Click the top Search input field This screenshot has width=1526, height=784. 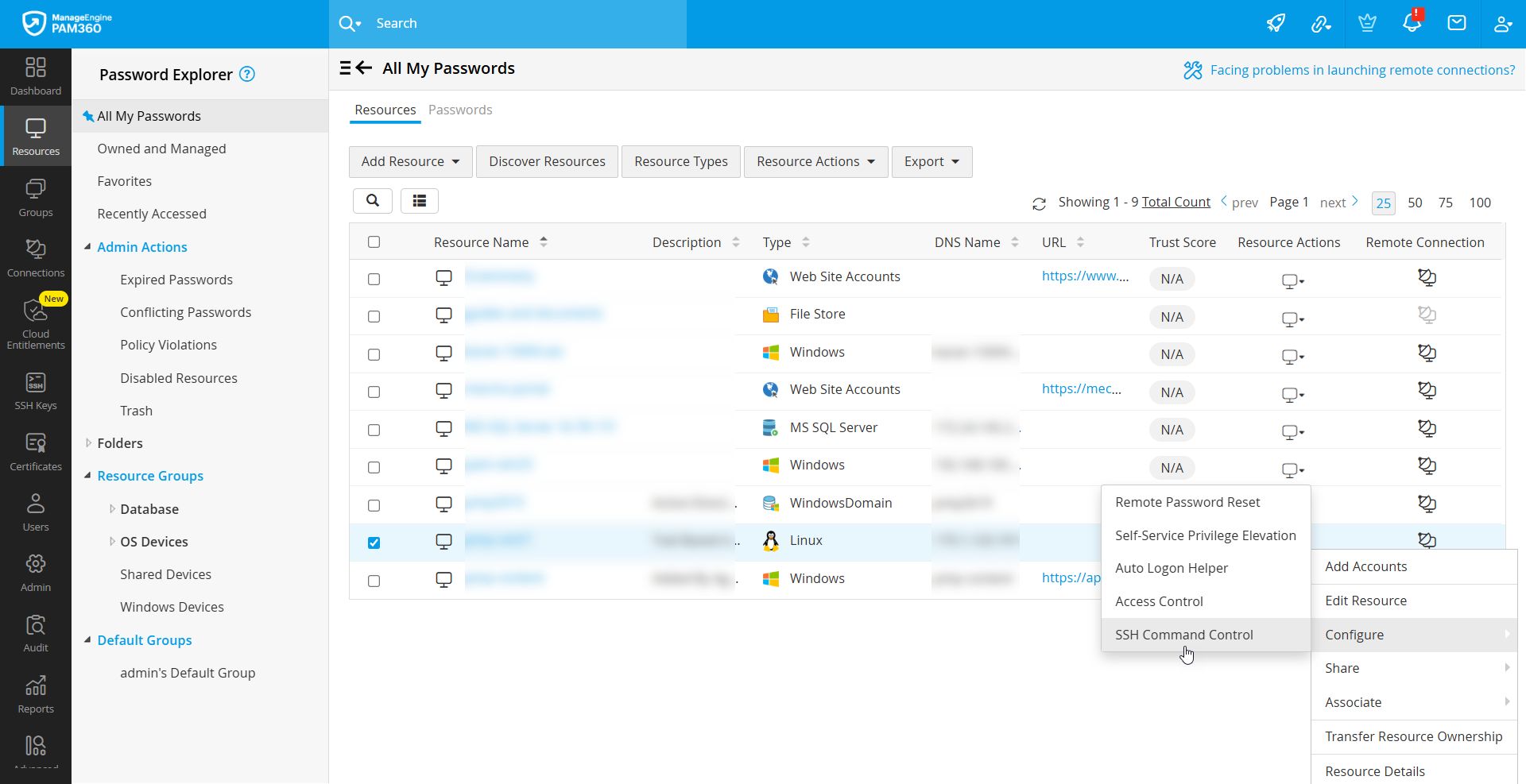tap(525, 24)
